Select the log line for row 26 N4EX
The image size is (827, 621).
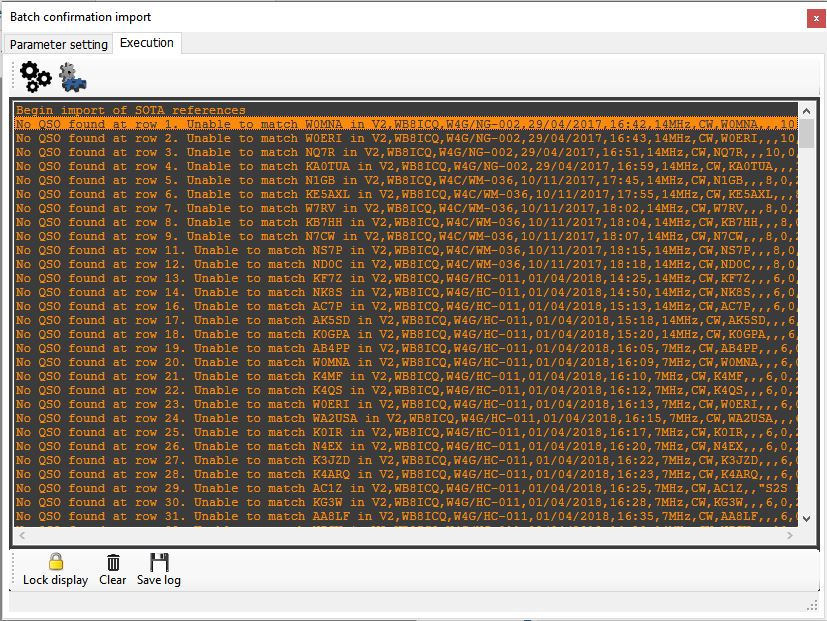(x=406, y=446)
